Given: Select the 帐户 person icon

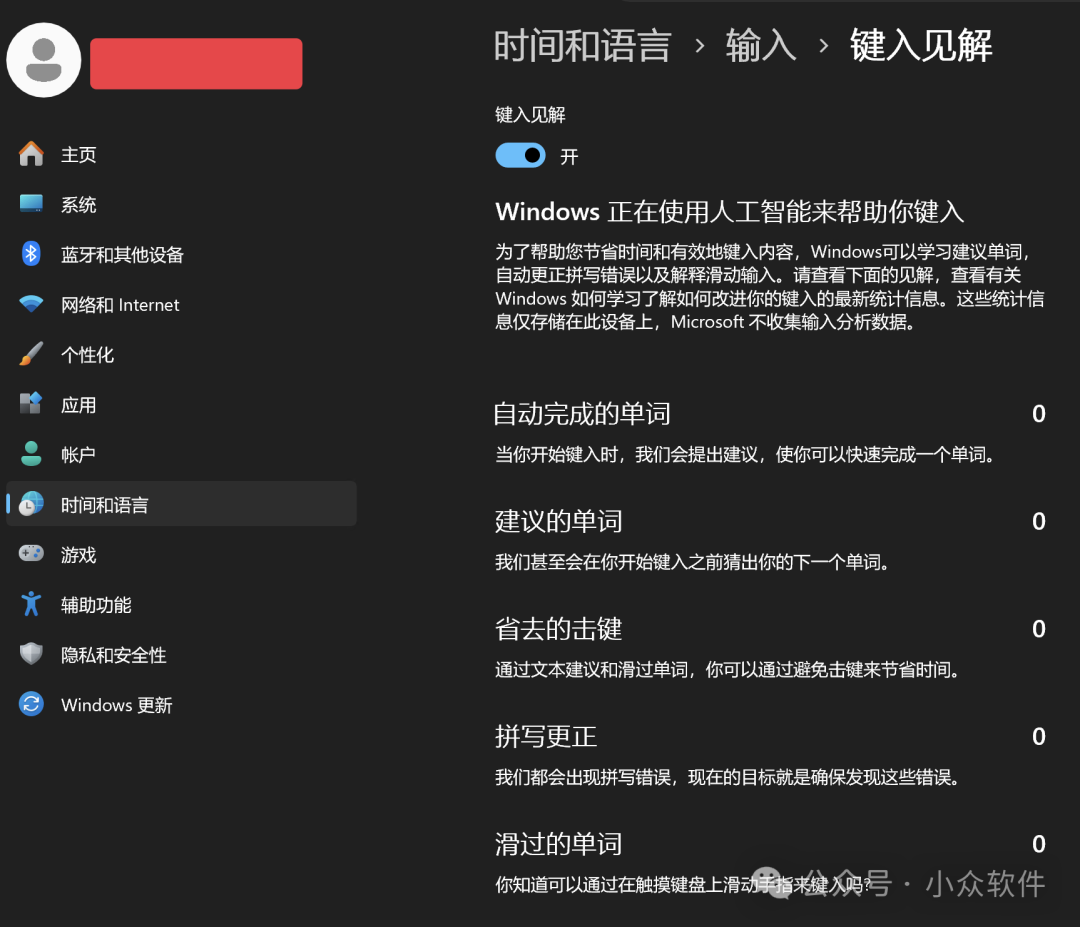Looking at the screenshot, I should point(33,454).
